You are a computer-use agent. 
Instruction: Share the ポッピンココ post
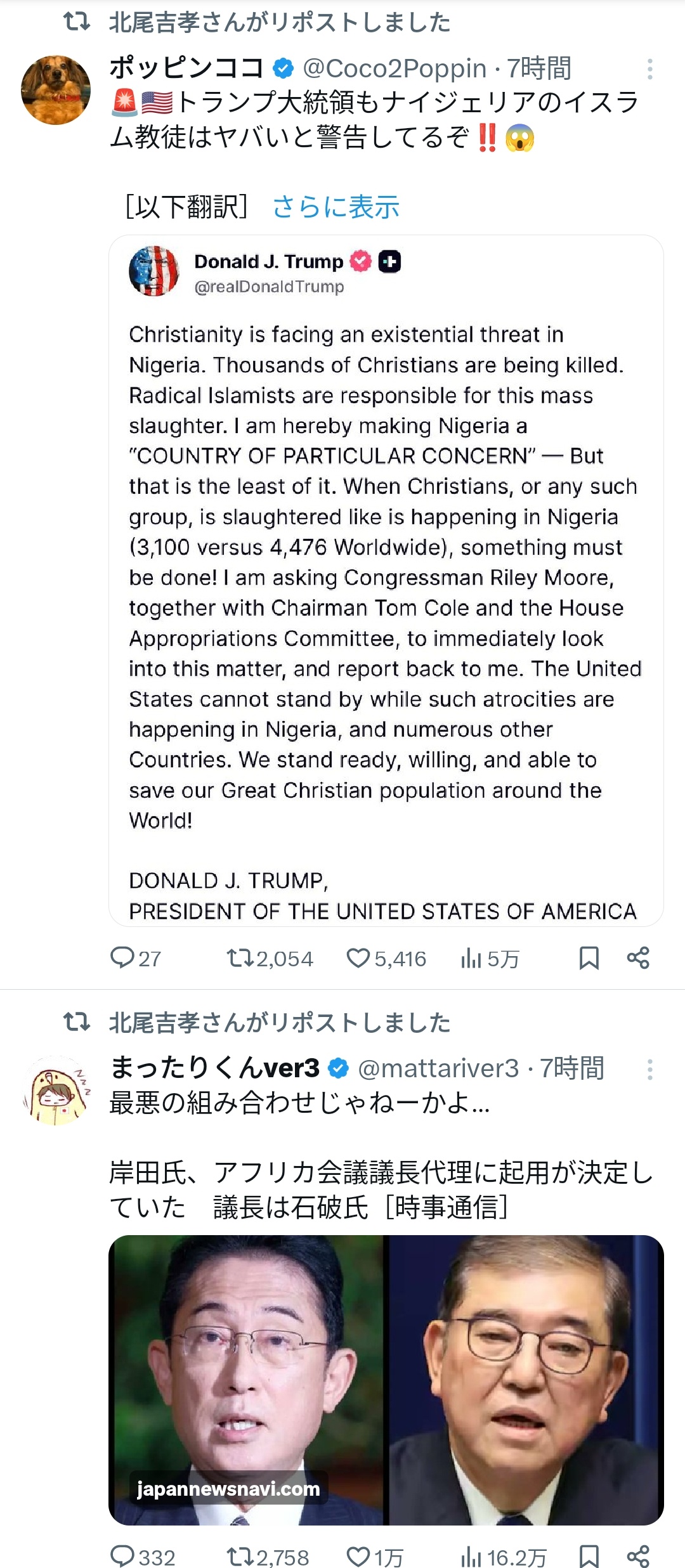(638, 957)
